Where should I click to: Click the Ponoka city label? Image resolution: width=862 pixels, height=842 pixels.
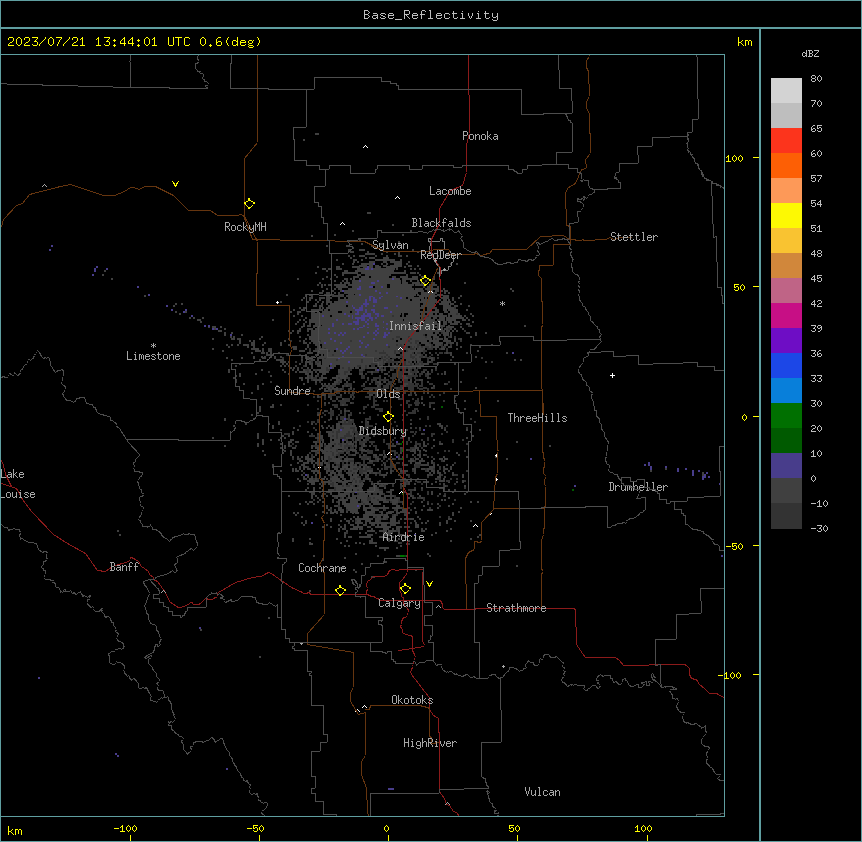tap(480, 136)
